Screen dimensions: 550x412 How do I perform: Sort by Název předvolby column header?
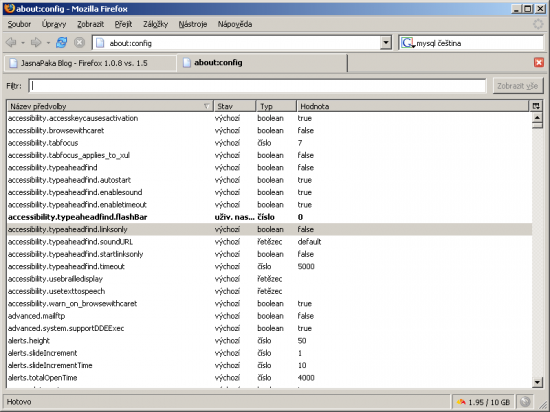(x=110, y=106)
